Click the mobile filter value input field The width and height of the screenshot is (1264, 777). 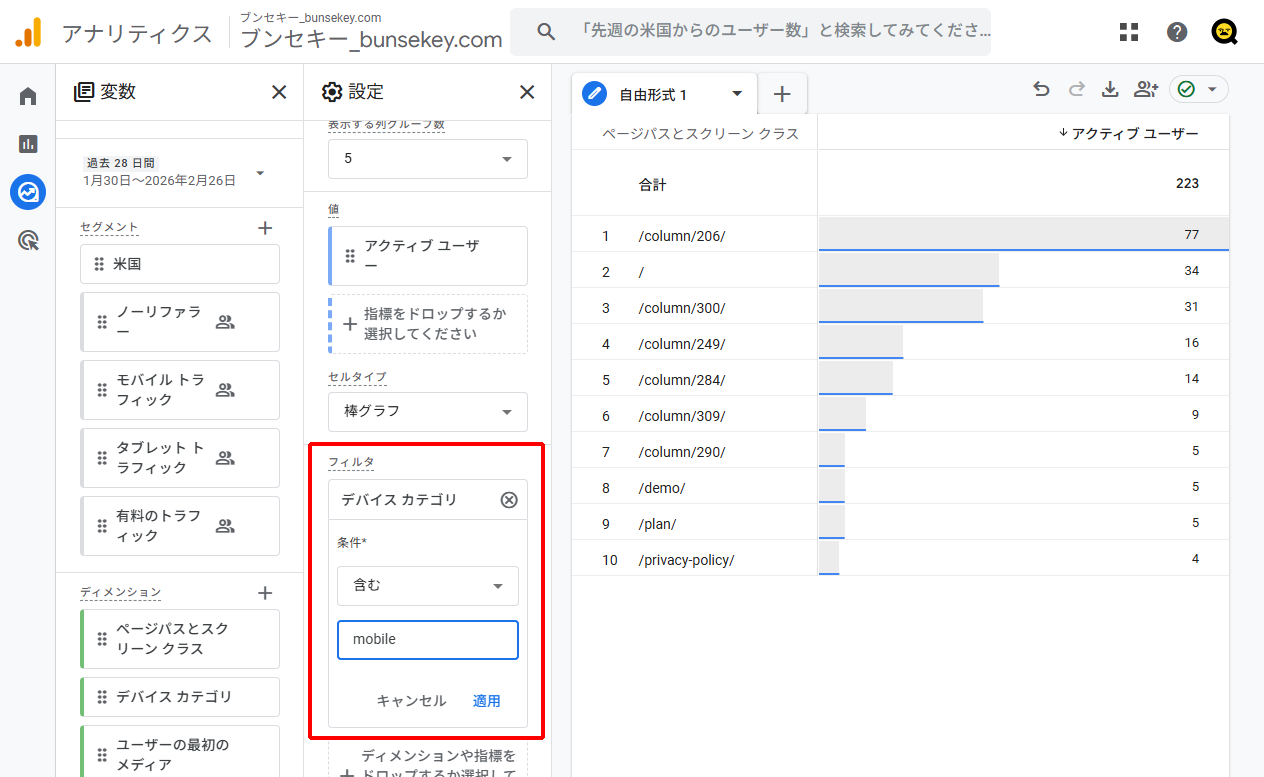pos(427,639)
